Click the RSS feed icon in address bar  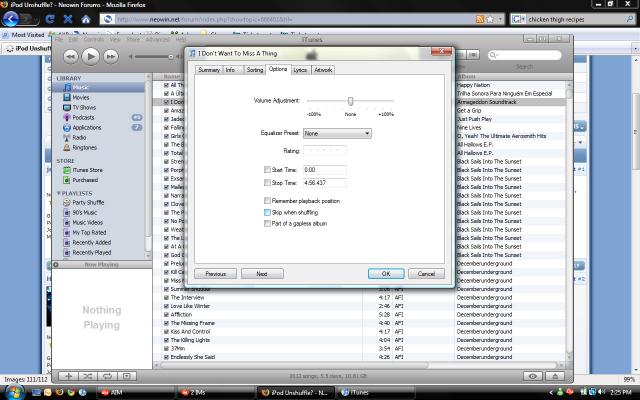[x=480, y=19]
